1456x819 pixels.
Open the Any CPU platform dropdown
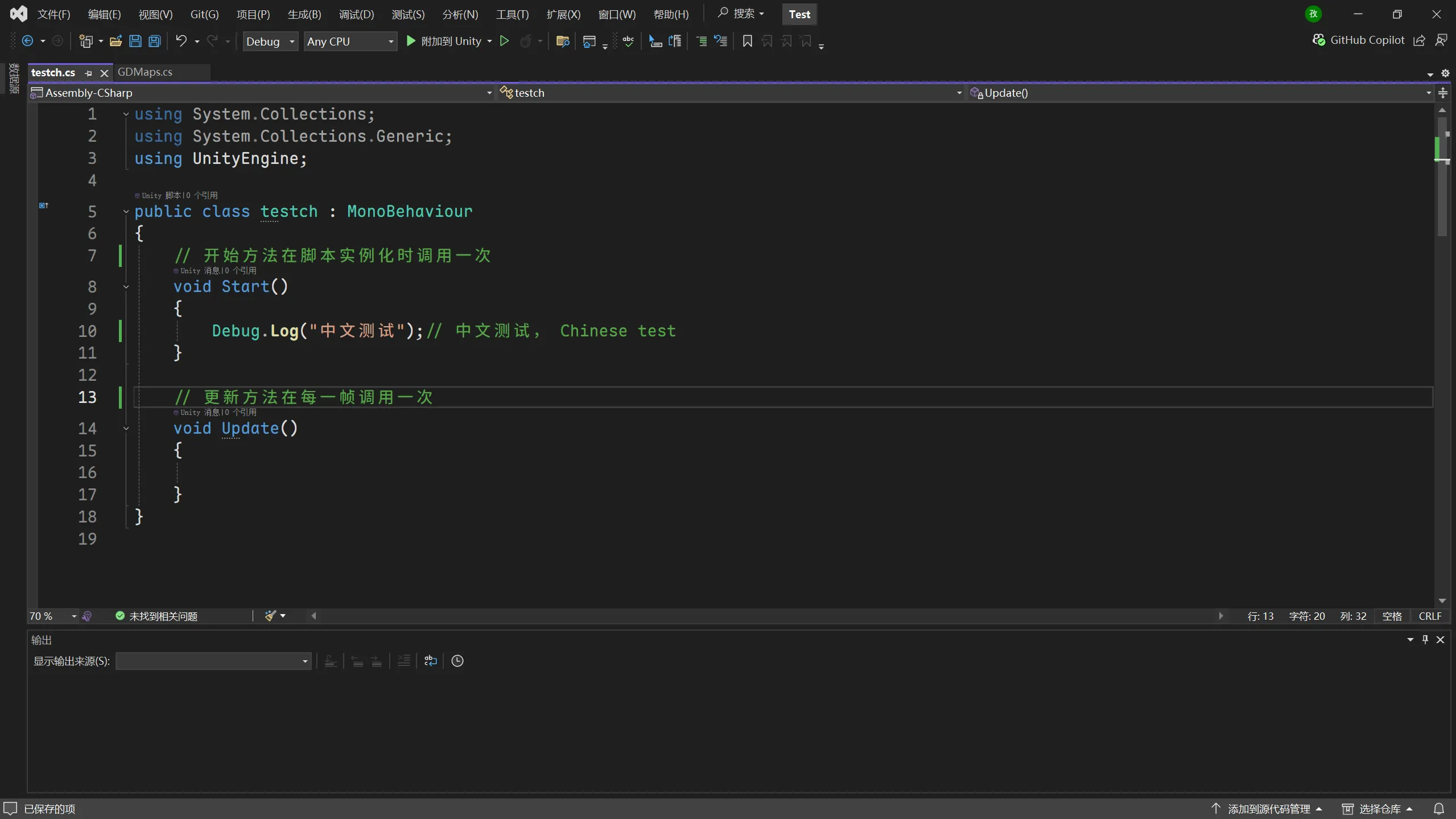(349, 40)
